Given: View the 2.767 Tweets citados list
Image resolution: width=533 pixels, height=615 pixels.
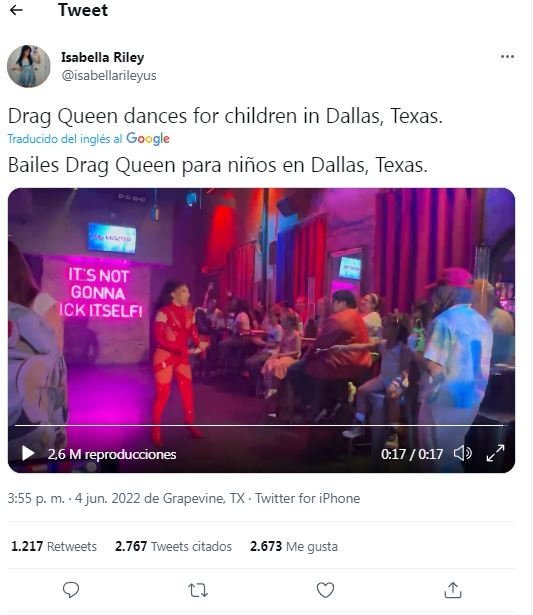Looking at the screenshot, I should pos(173,546).
